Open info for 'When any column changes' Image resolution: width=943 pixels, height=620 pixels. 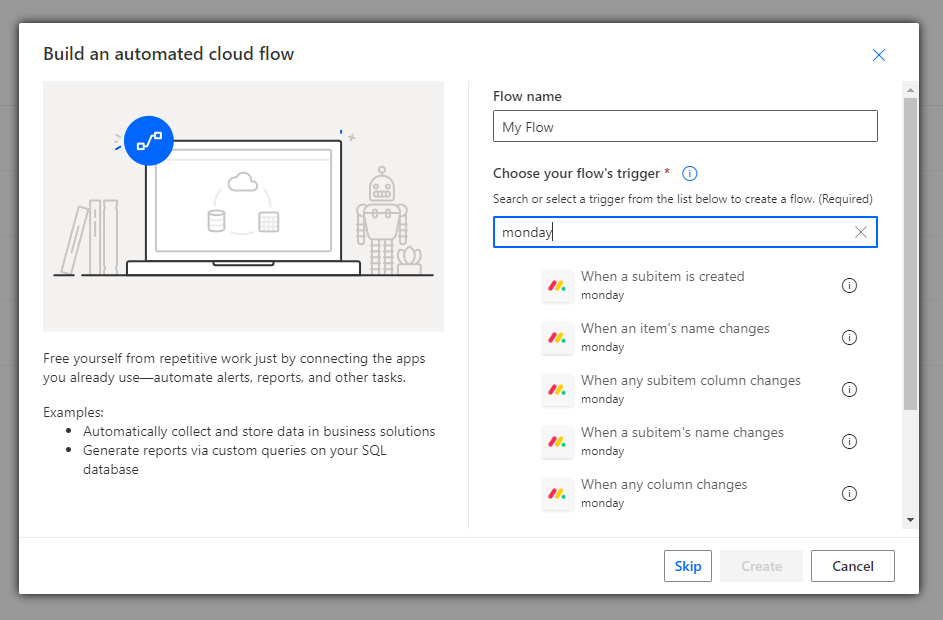tap(849, 494)
